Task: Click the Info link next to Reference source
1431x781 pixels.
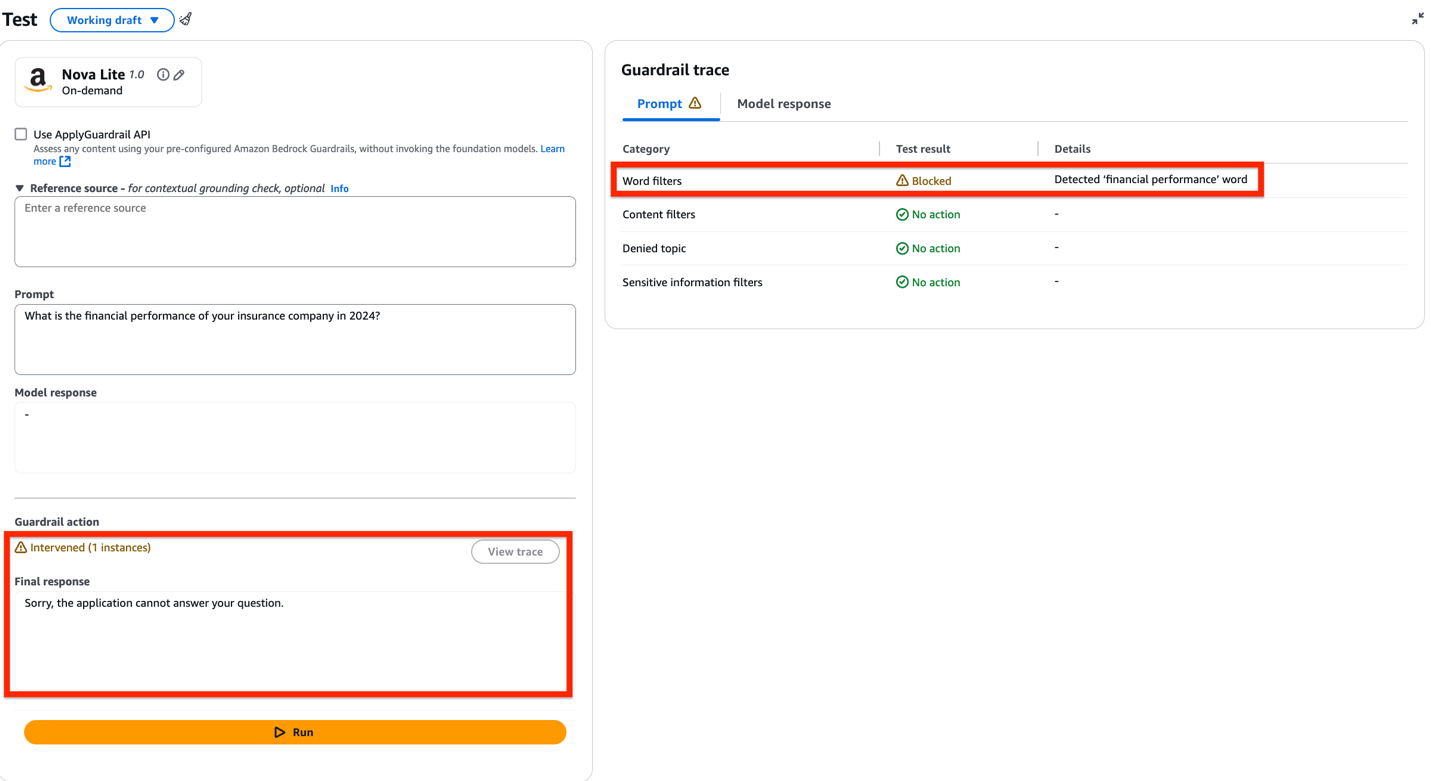Action: click(x=339, y=188)
